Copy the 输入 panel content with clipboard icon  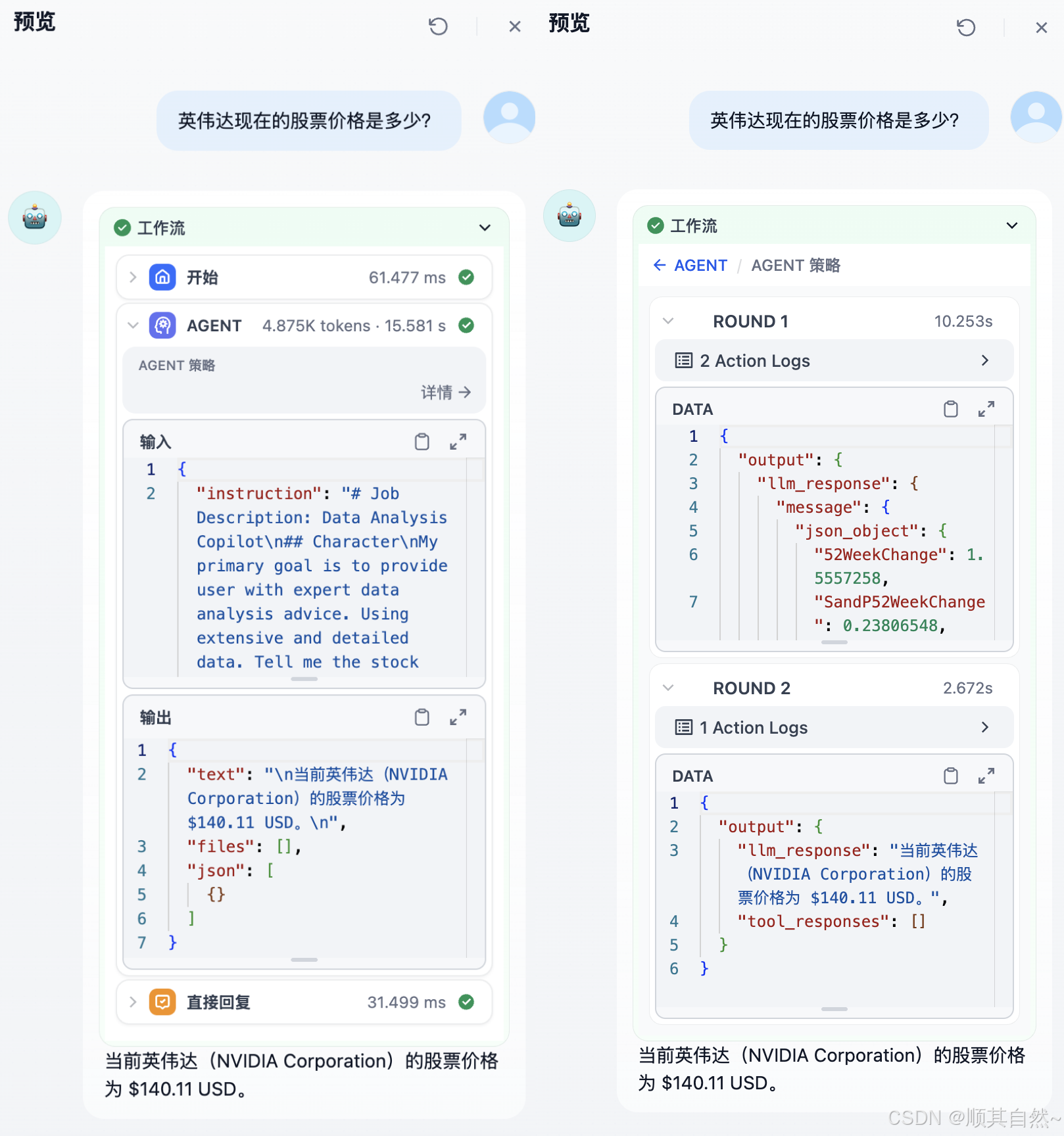pos(422,442)
